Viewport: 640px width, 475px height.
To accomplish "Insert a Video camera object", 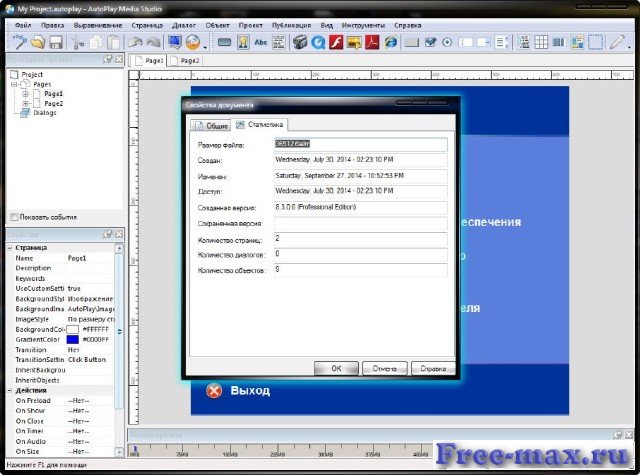I will tap(300, 42).
